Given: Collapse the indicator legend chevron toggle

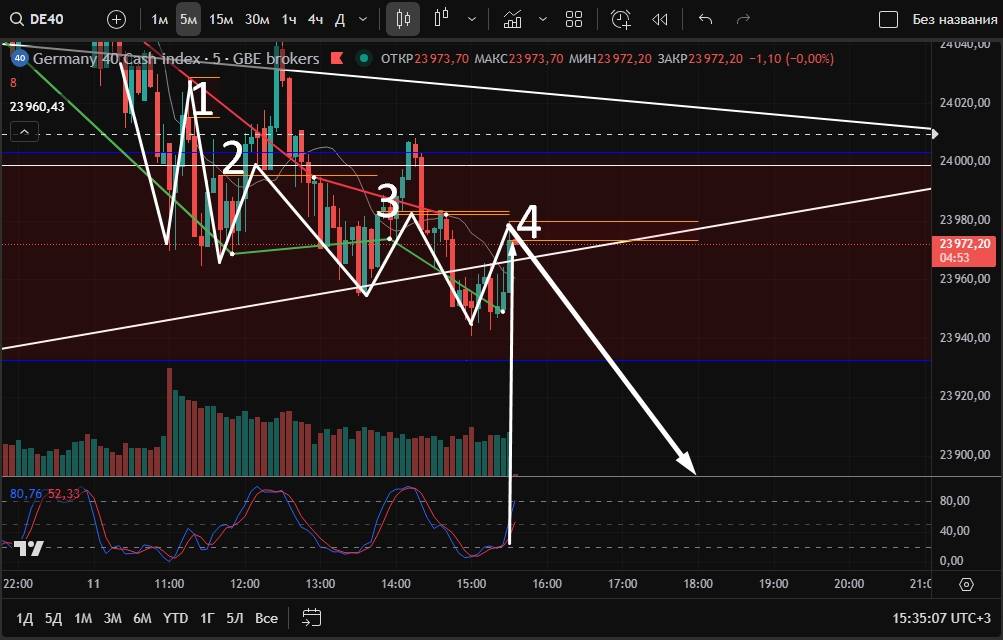Looking at the screenshot, I should coord(24,131).
